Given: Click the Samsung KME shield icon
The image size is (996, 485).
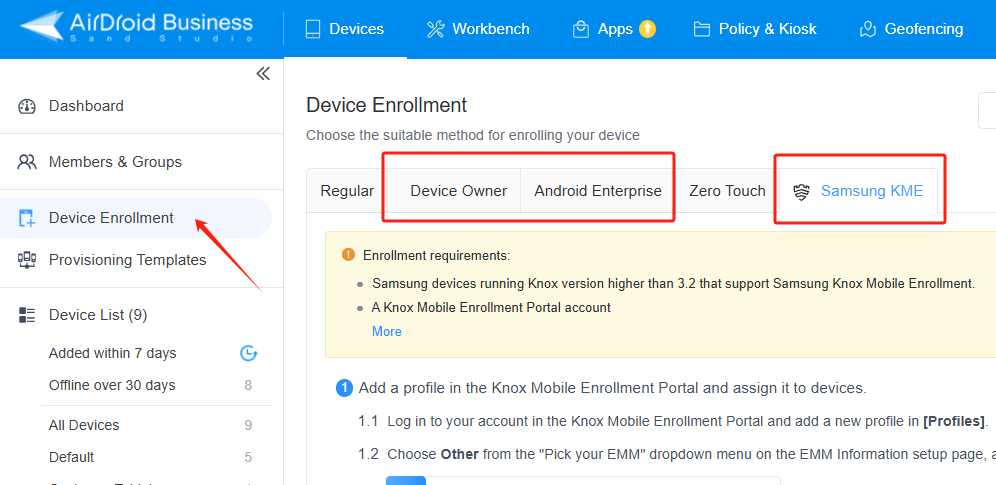Looking at the screenshot, I should coord(802,192).
